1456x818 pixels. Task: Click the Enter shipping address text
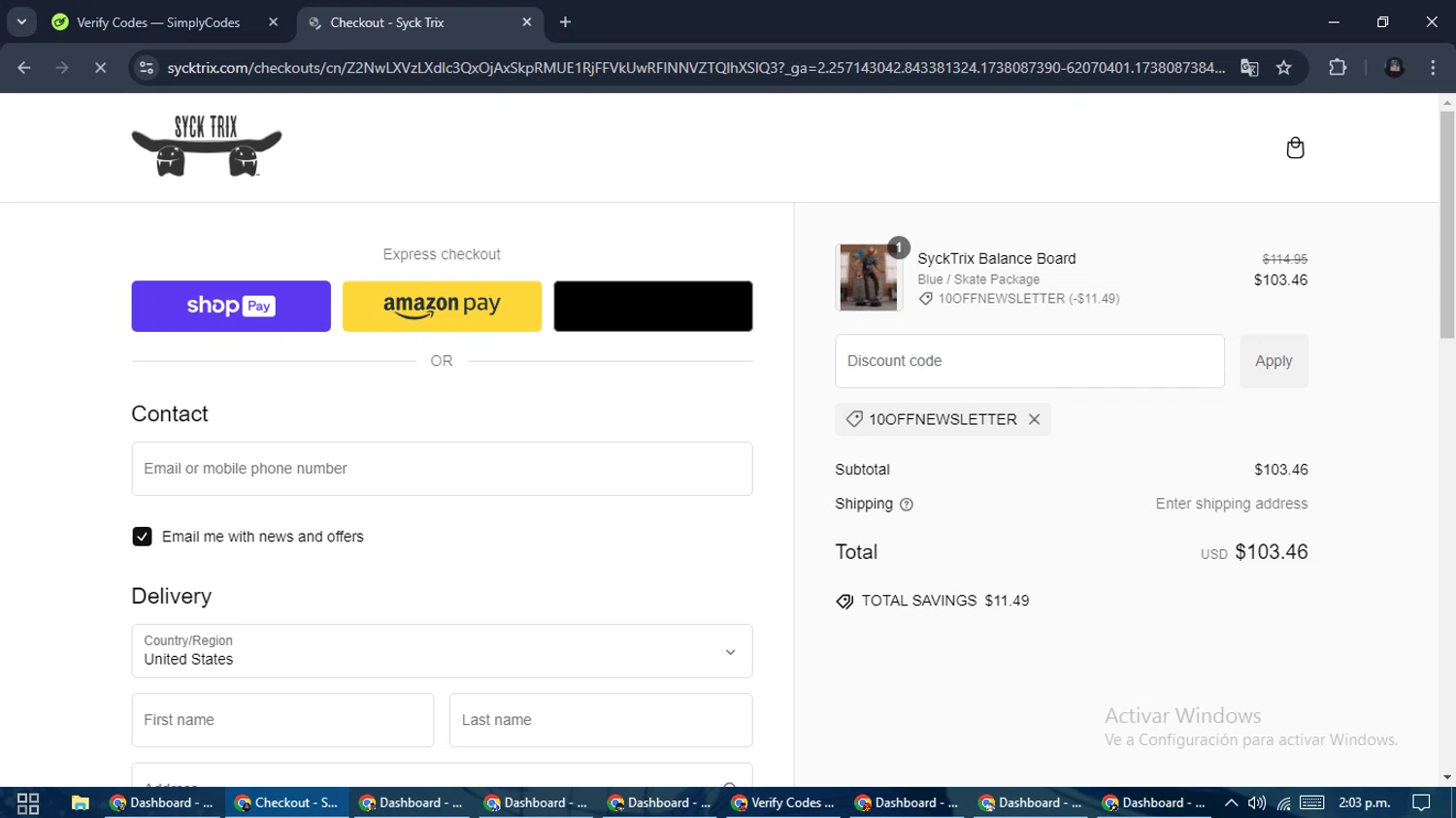tap(1232, 505)
